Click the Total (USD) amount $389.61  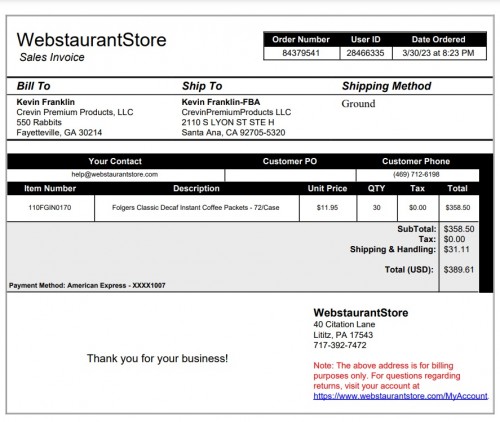point(459,270)
